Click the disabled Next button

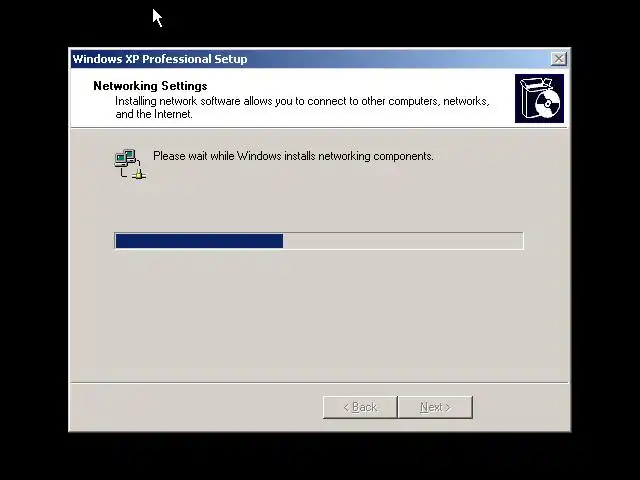click(x=436, y=407)
